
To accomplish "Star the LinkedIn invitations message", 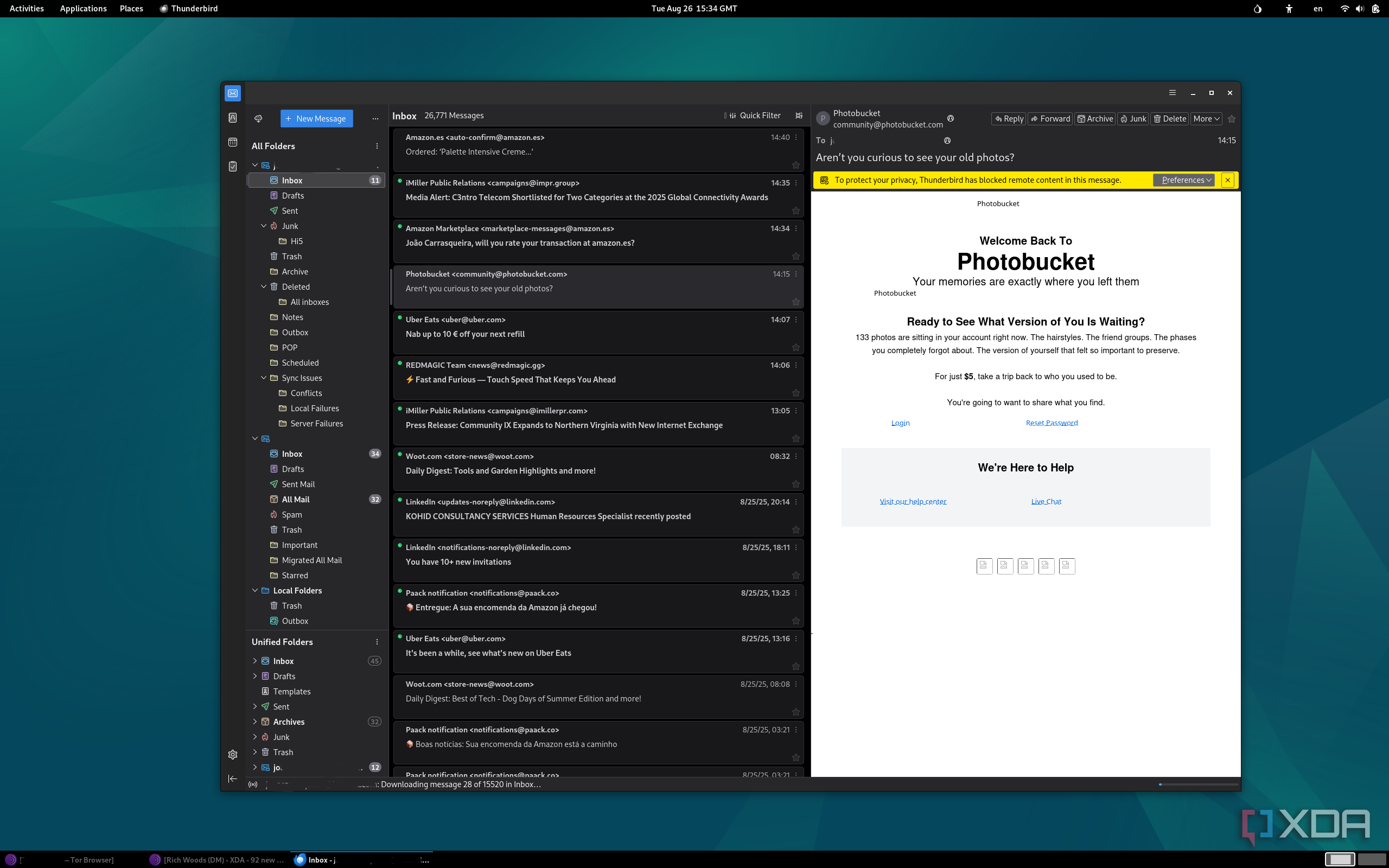I will click(795, 575).
